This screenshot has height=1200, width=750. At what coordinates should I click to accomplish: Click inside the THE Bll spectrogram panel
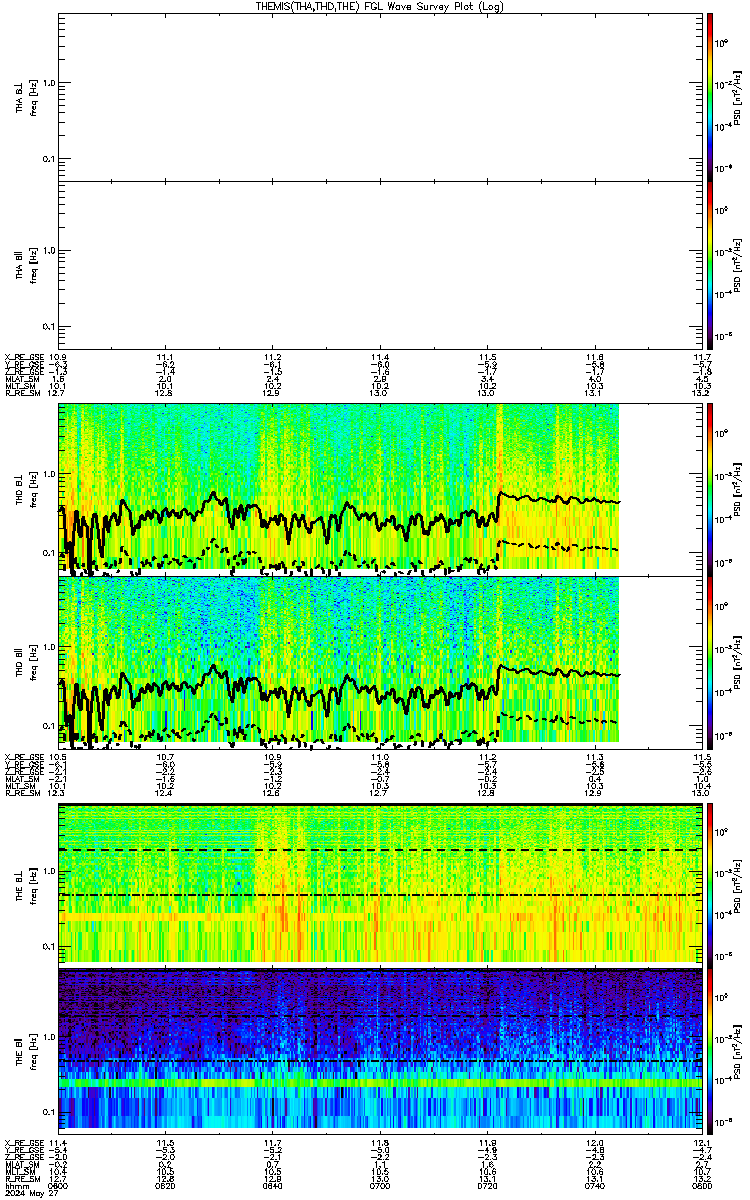tap(378, 1051)
